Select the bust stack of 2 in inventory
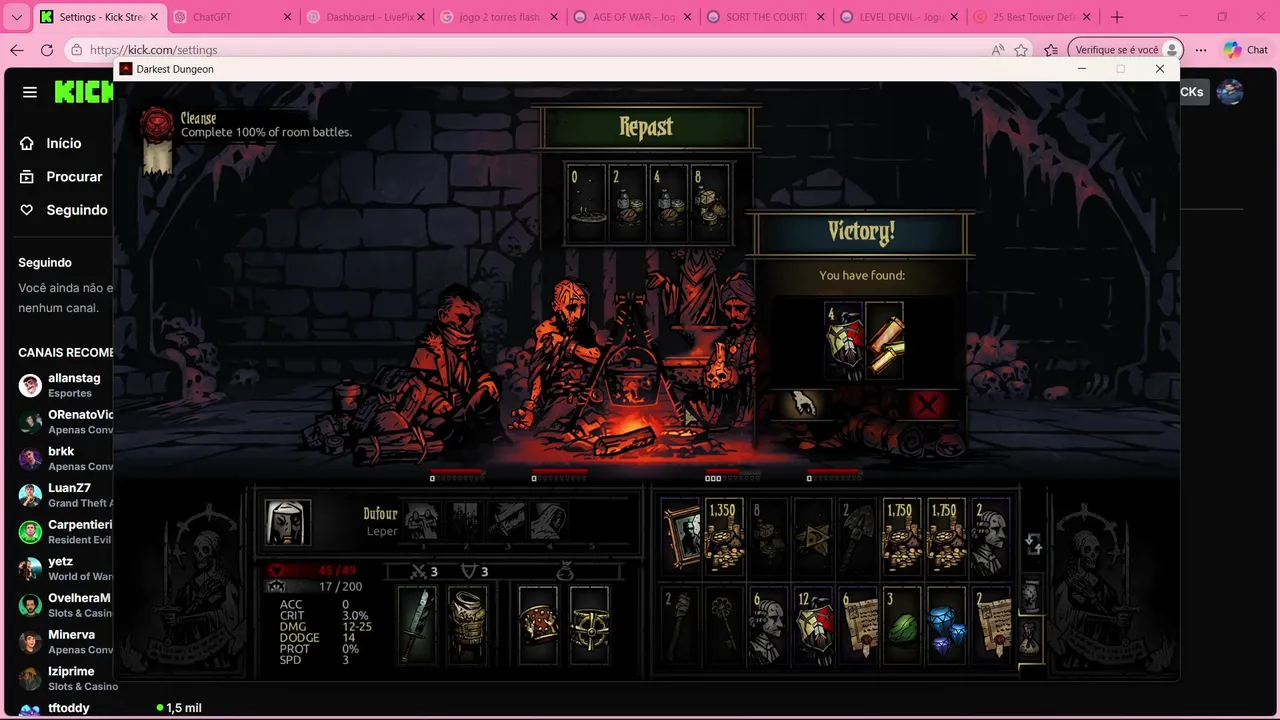1280x720 pixels. (x=990, y=537)
